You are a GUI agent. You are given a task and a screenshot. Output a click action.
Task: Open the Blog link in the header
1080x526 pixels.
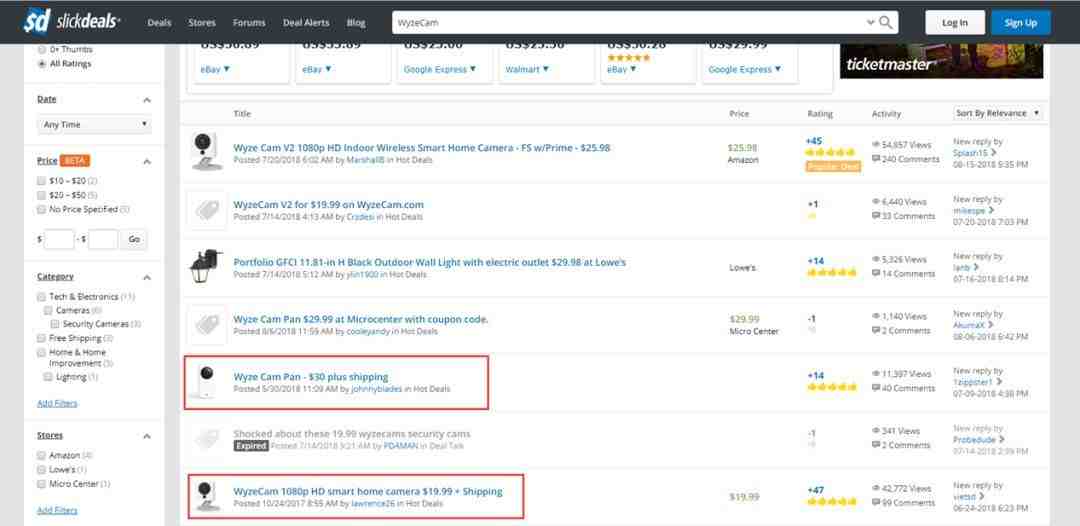coord(356,23)
